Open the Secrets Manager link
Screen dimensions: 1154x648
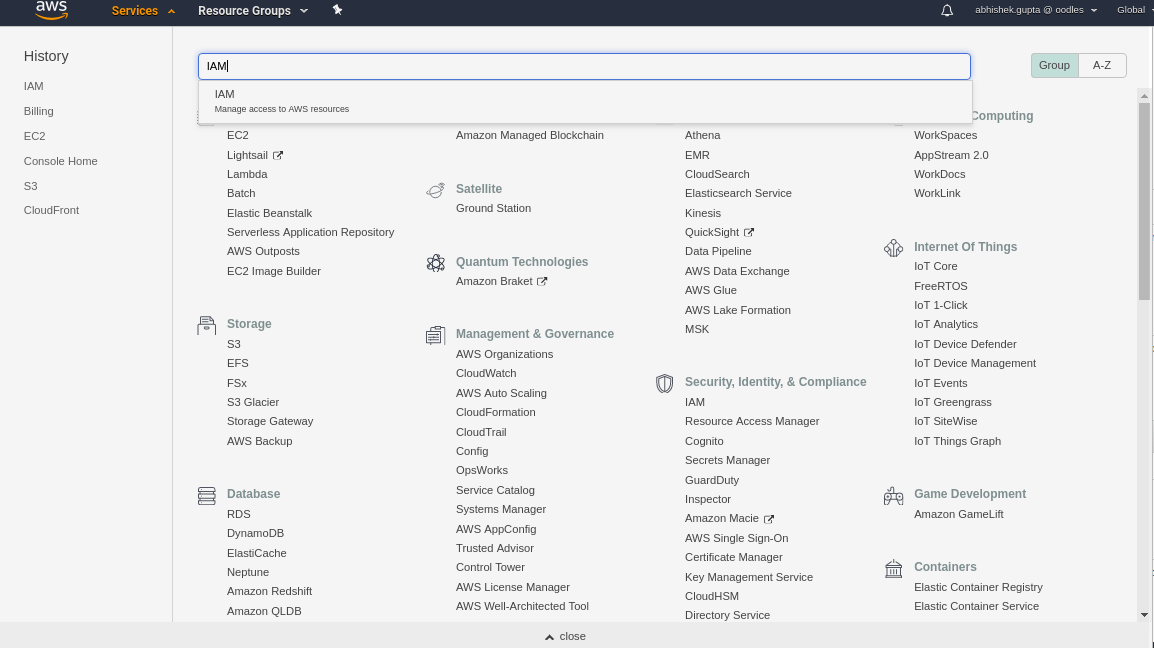[727, 460]
